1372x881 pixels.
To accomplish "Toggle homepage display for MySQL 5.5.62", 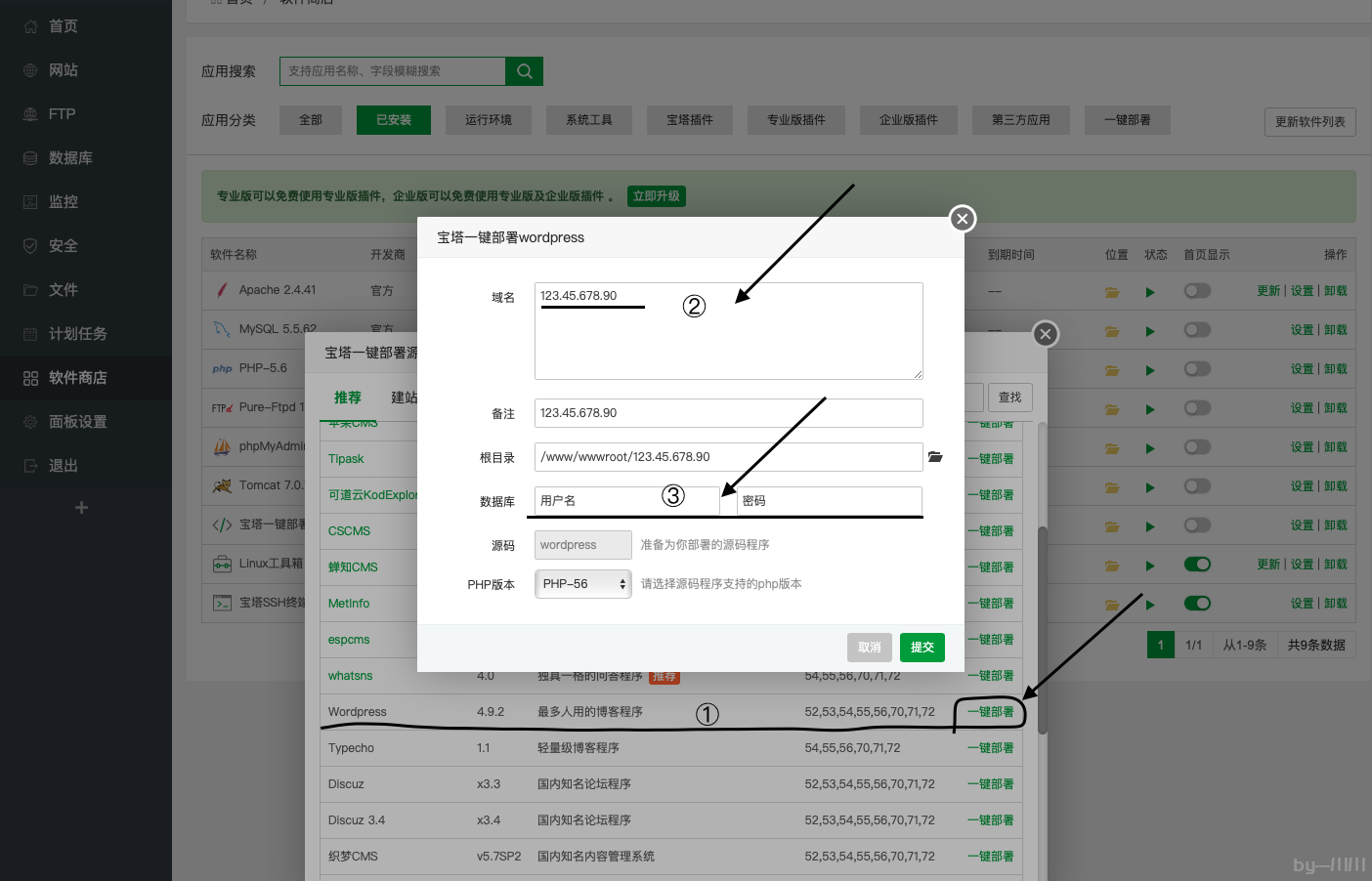I will point(1197,329).
